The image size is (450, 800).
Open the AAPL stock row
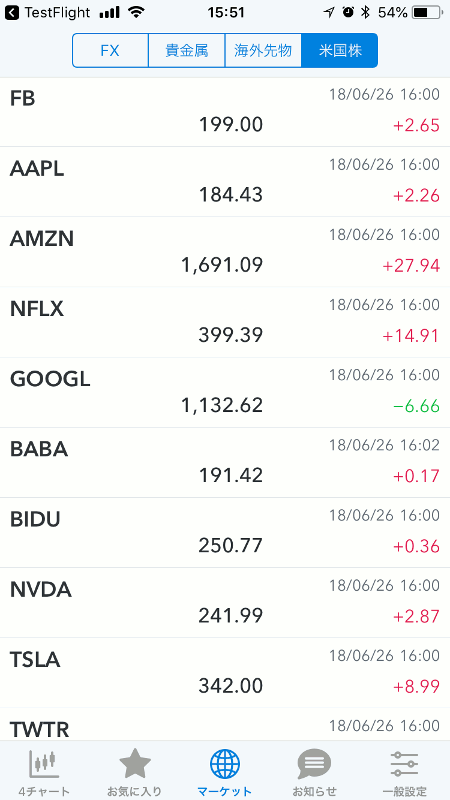click(225, 182)
